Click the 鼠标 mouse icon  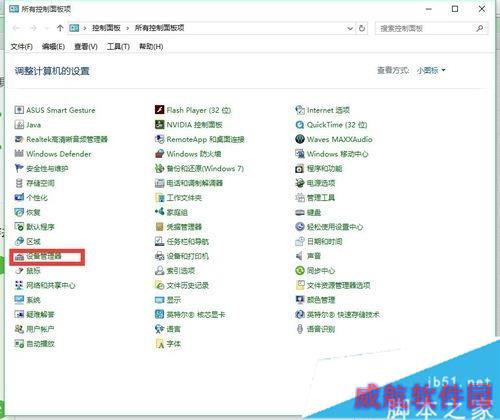pos(19,271)
